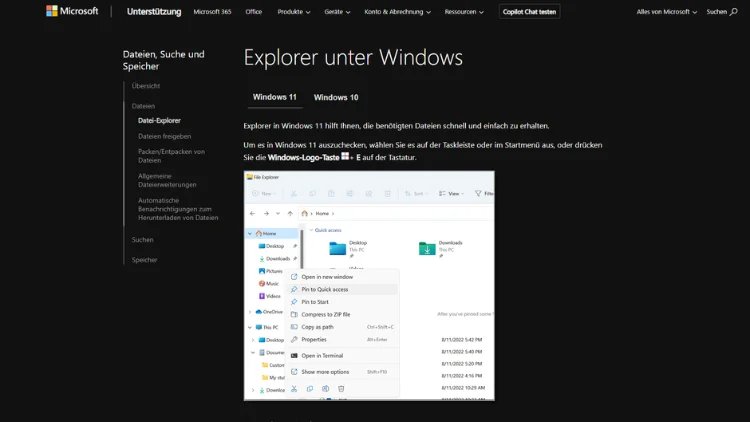This screenshot has width=750, height=422.
Task: Expand the Produkte dropdown menu
Action: [294, 11]
